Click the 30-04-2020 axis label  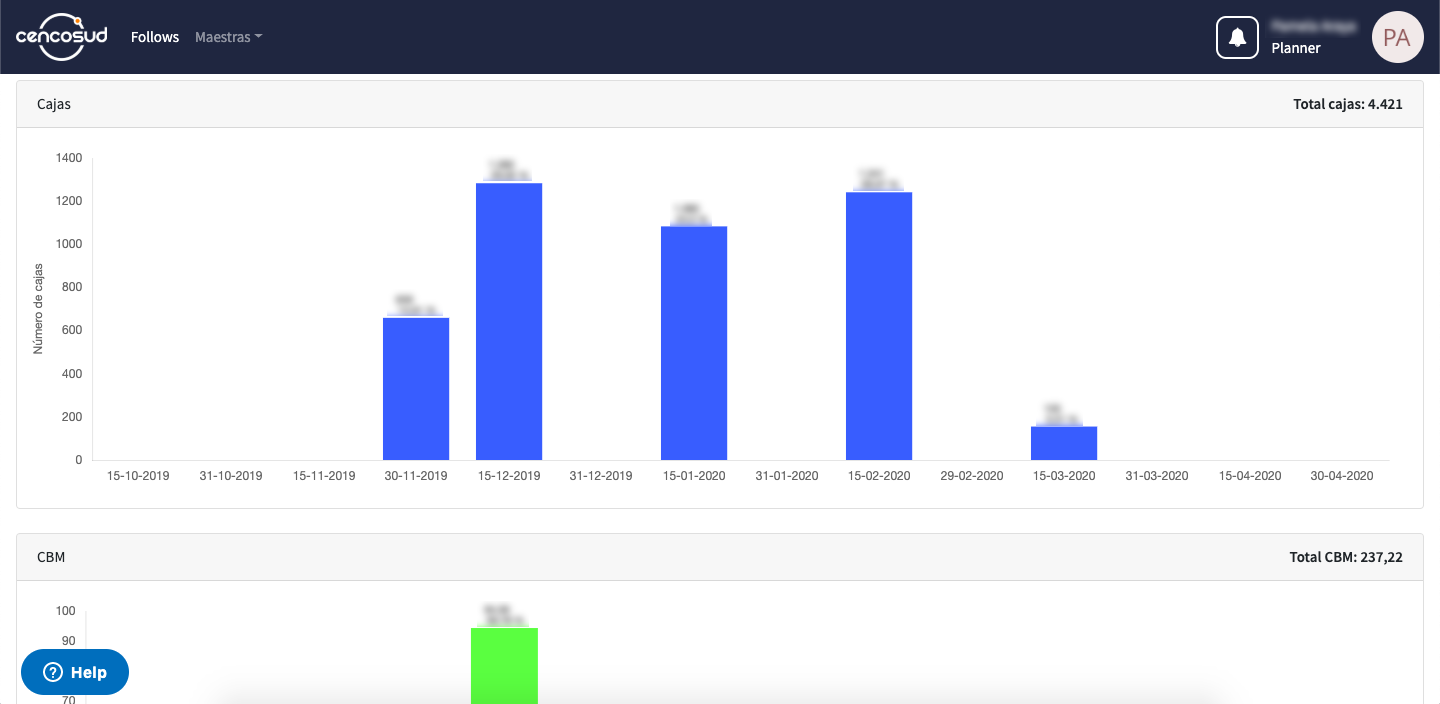[1342, 476]
